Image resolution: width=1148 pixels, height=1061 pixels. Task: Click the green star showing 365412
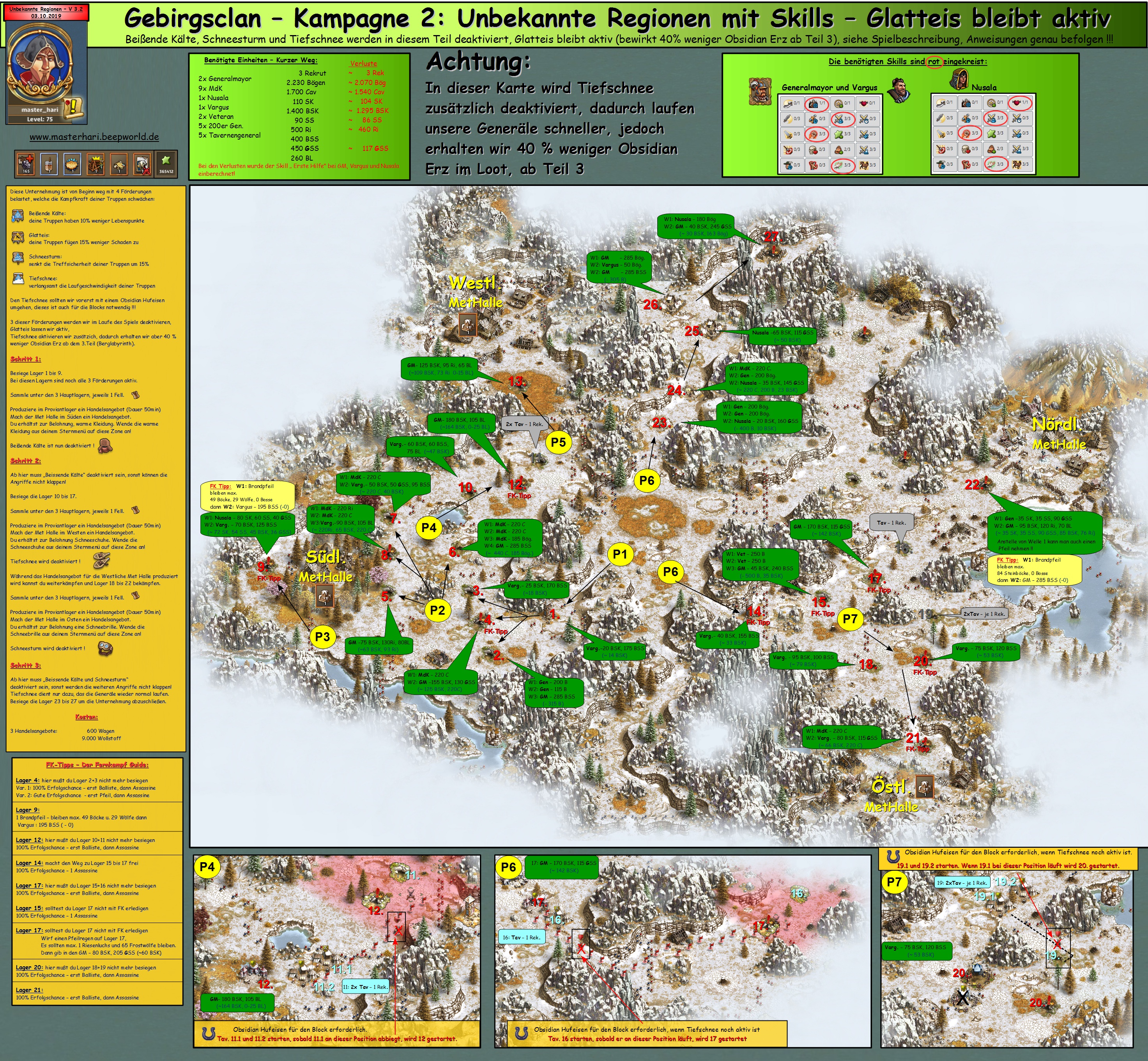point(165,163)
